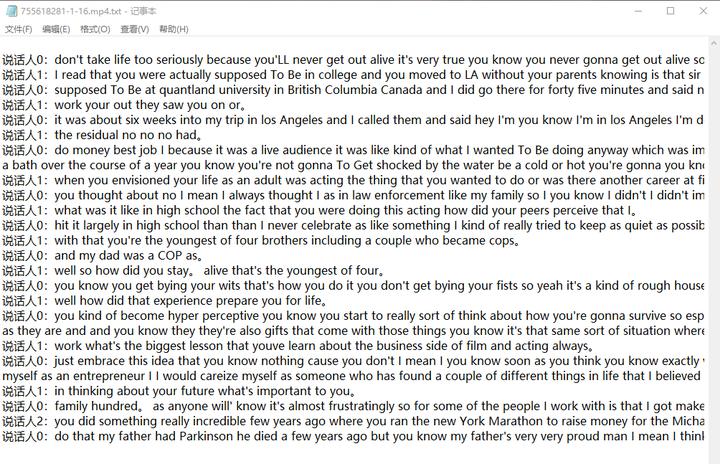Open the 格式(O) menu
Screen dimensions: 720x464
[x=96, y=30]
